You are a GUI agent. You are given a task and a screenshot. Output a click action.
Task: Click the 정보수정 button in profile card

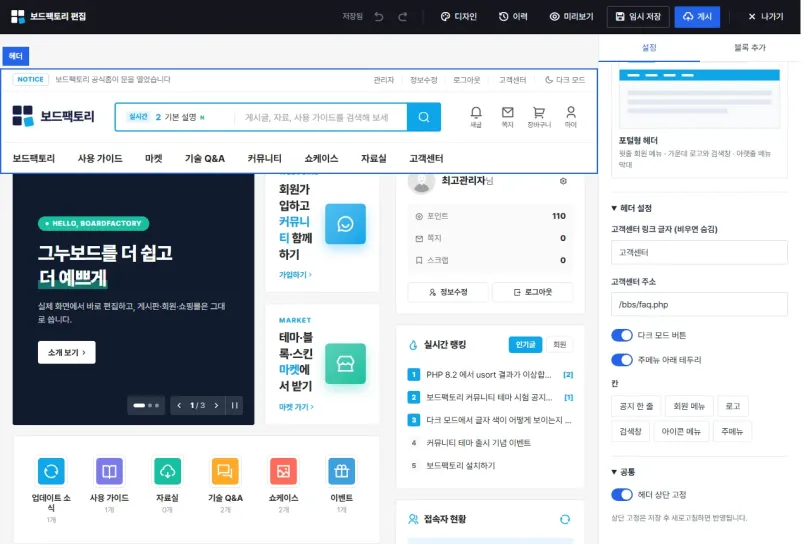click(x=448, y=292)
